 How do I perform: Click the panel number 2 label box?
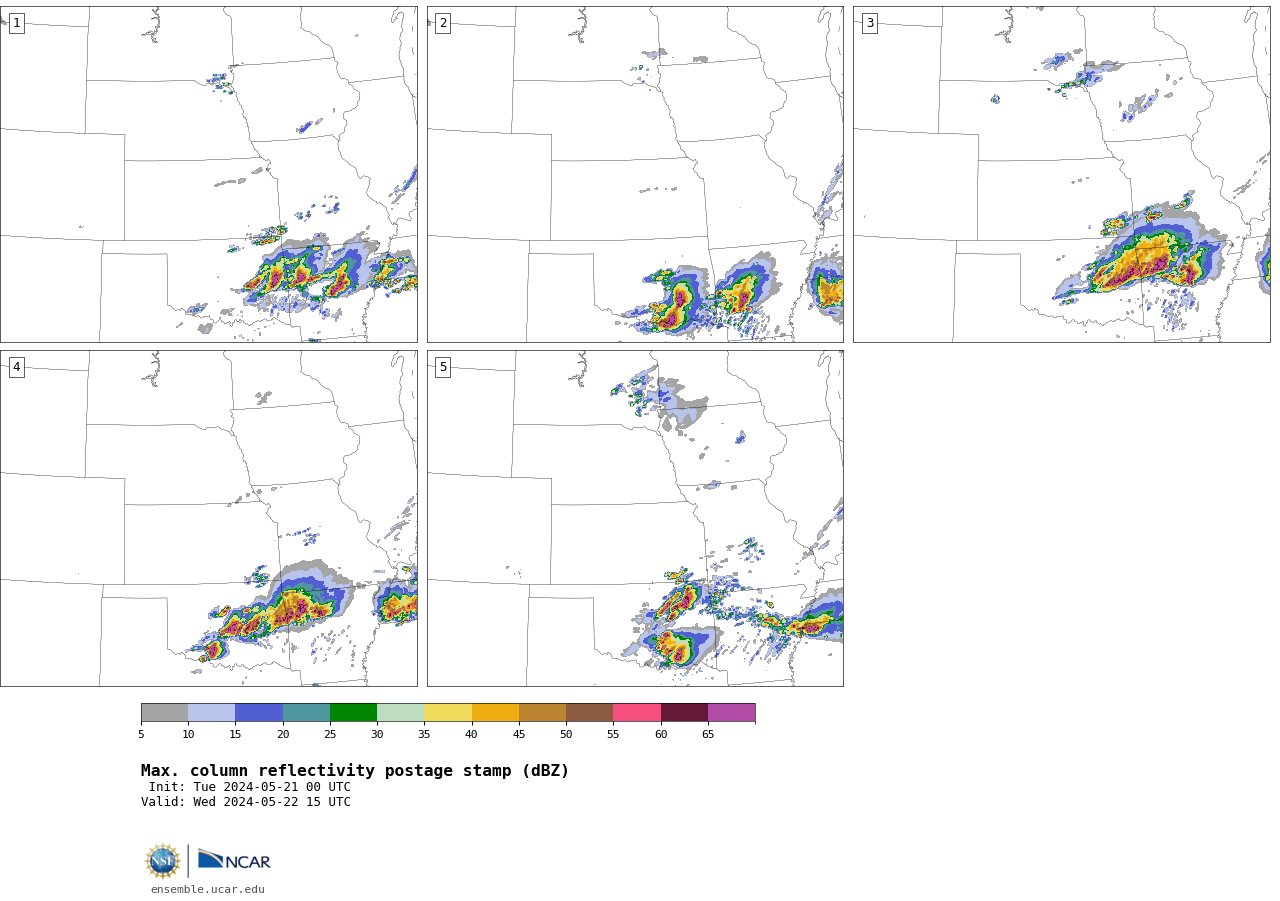pyautogui.click(x=443, y=23)
